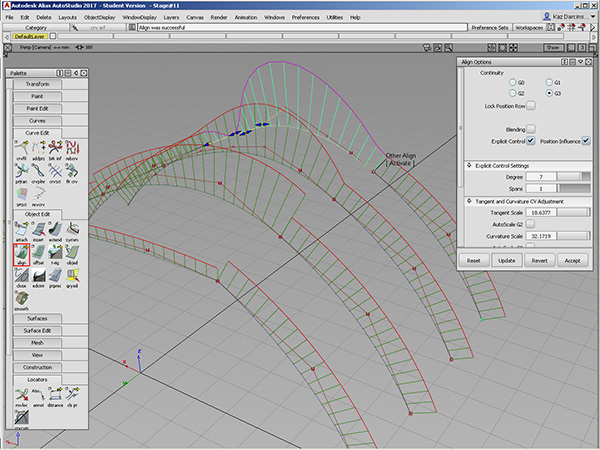Select the qryed query edit tool

point(72,277)
